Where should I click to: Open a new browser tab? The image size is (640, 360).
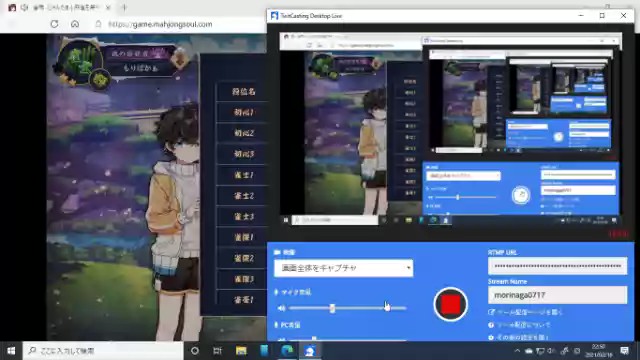point(124,7)
